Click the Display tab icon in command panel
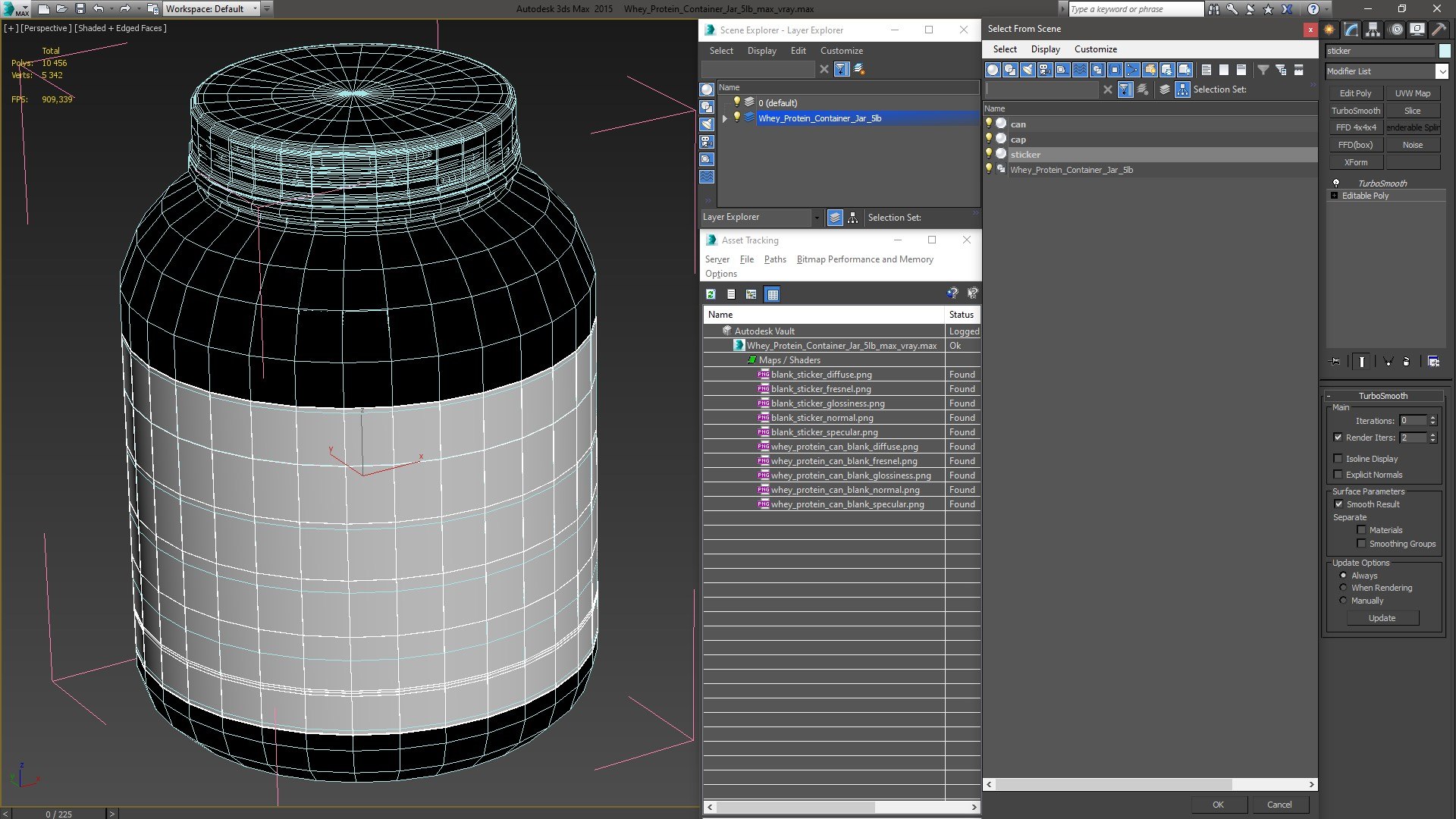 [1417, 30]
